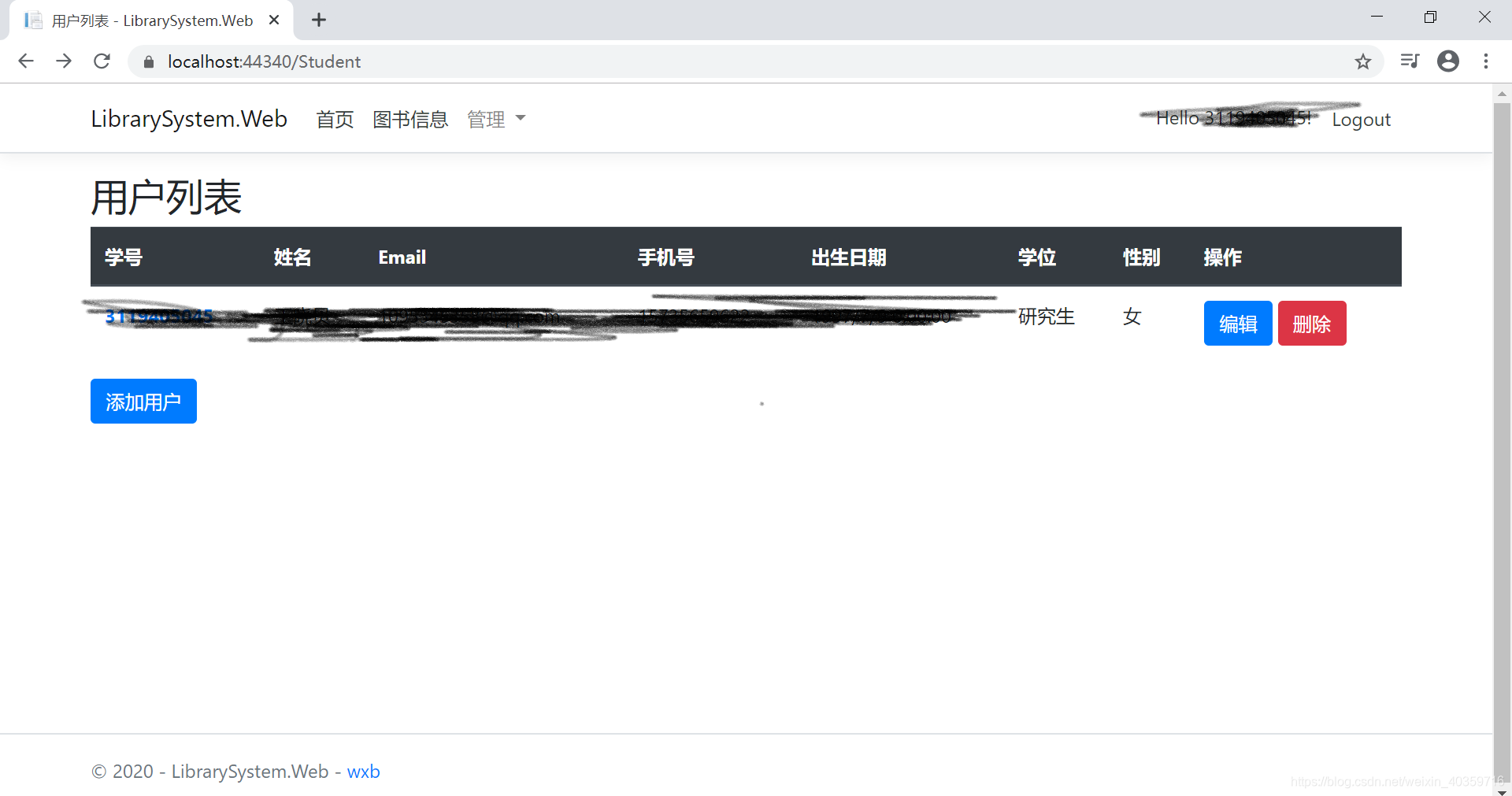Open a new browser tab with plus button

click(x=318, y=20)
